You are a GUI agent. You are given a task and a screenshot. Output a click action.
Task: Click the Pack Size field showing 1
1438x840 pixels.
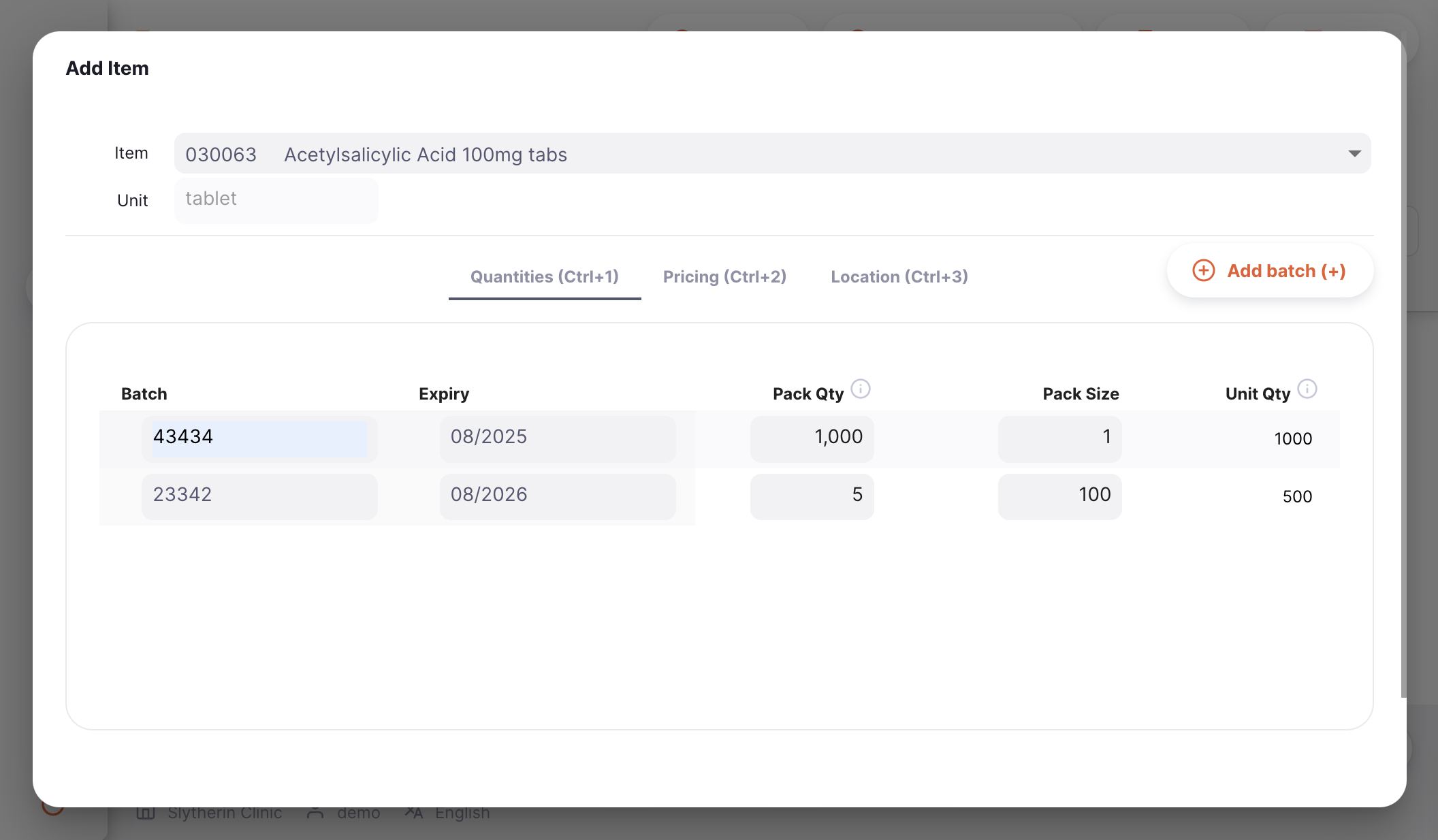click(1059, 439)
